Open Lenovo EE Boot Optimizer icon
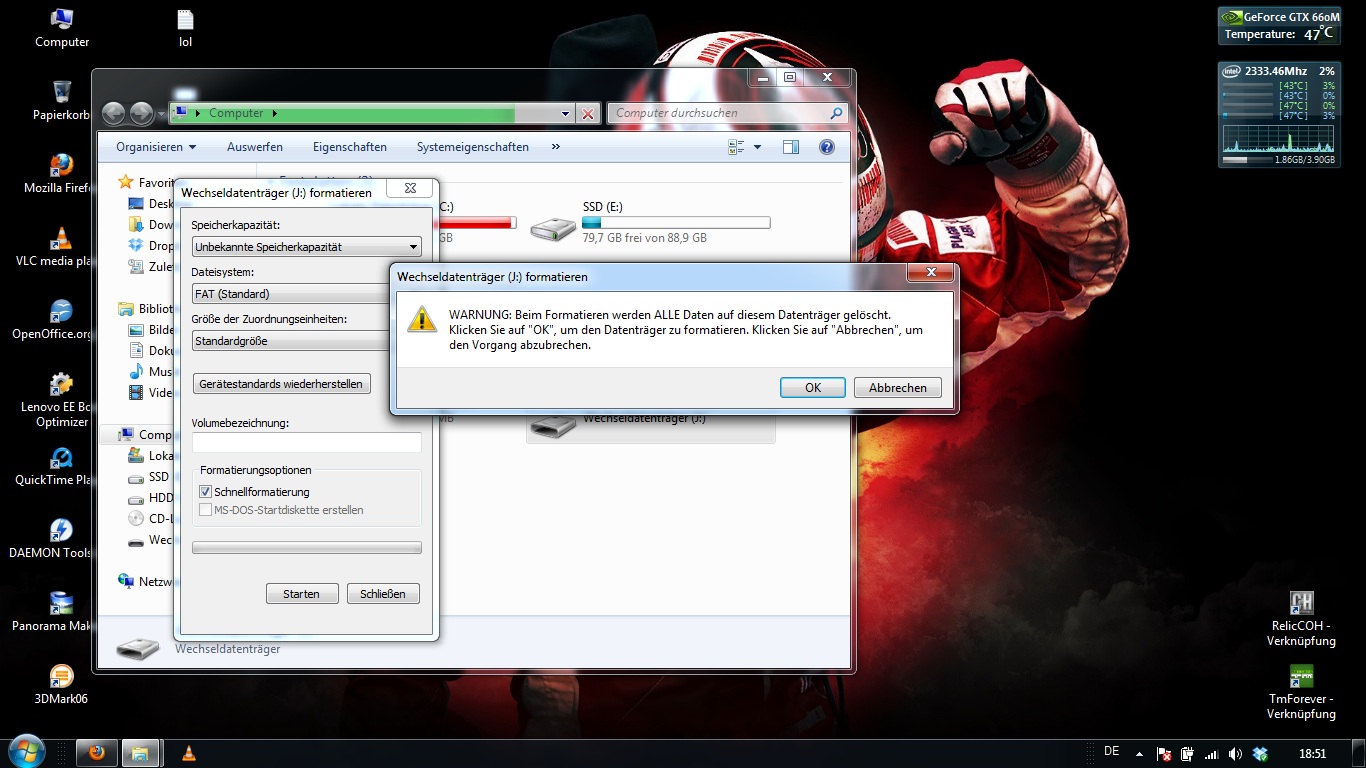1366x768 pixels. tap(60, 400)
